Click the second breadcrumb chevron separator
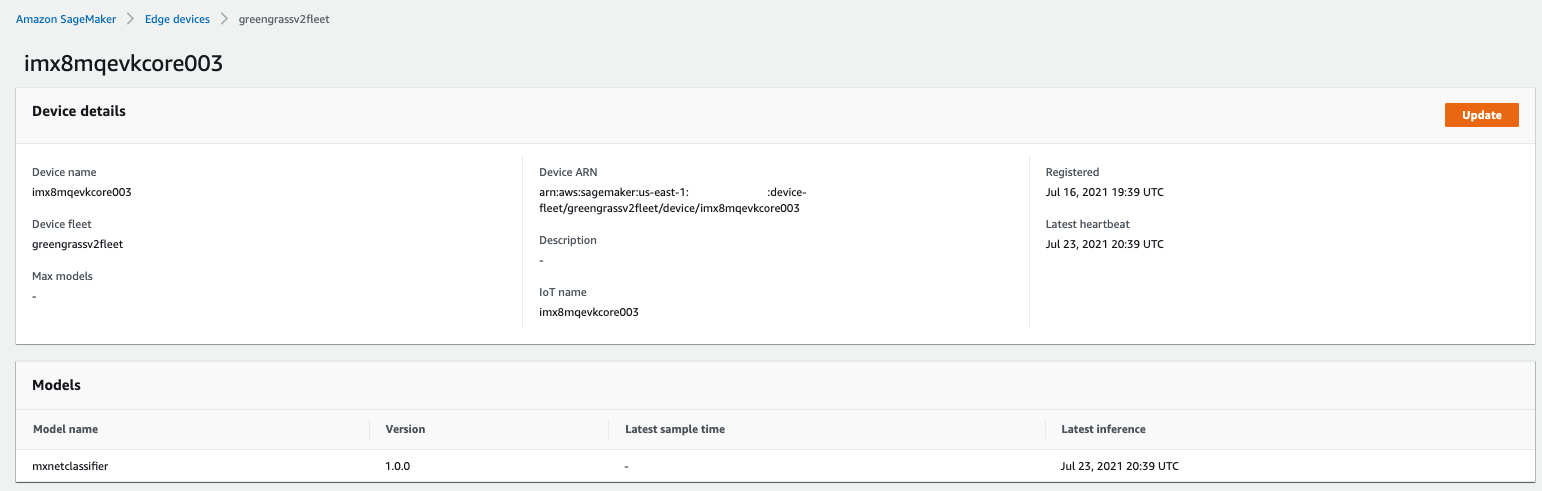Image resolution: width=1542 pixels, height=491 pixels. tap(224, 20)
